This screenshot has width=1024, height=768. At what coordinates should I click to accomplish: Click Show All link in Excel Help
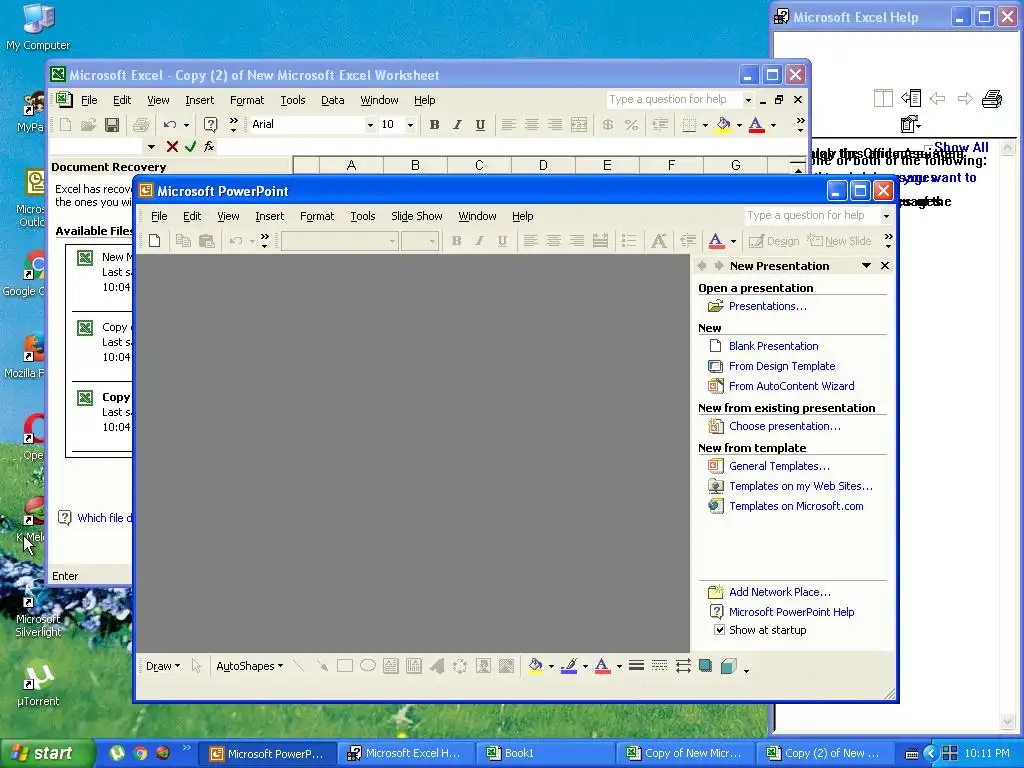[x=961, y=148]
